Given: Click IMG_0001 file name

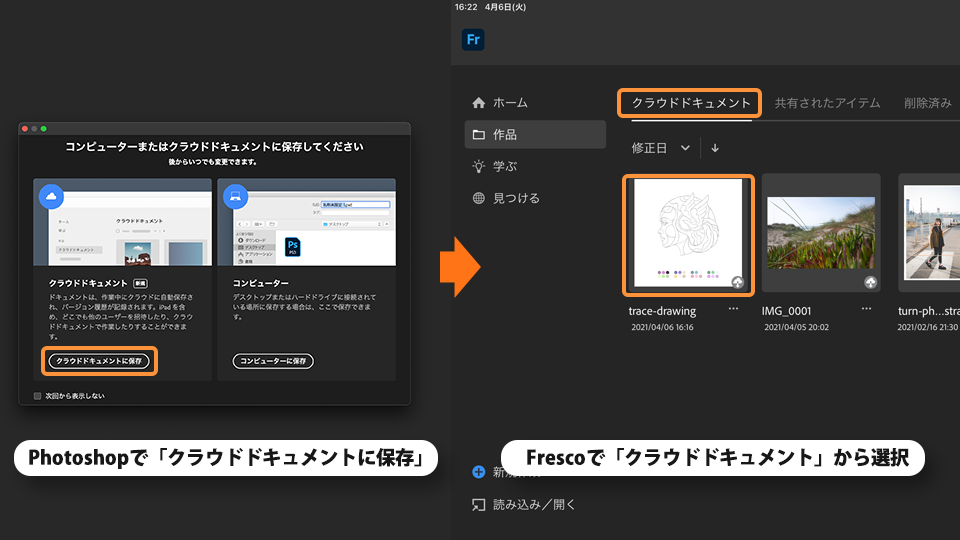Looking at the screenshot, I should tap(786, 311).
